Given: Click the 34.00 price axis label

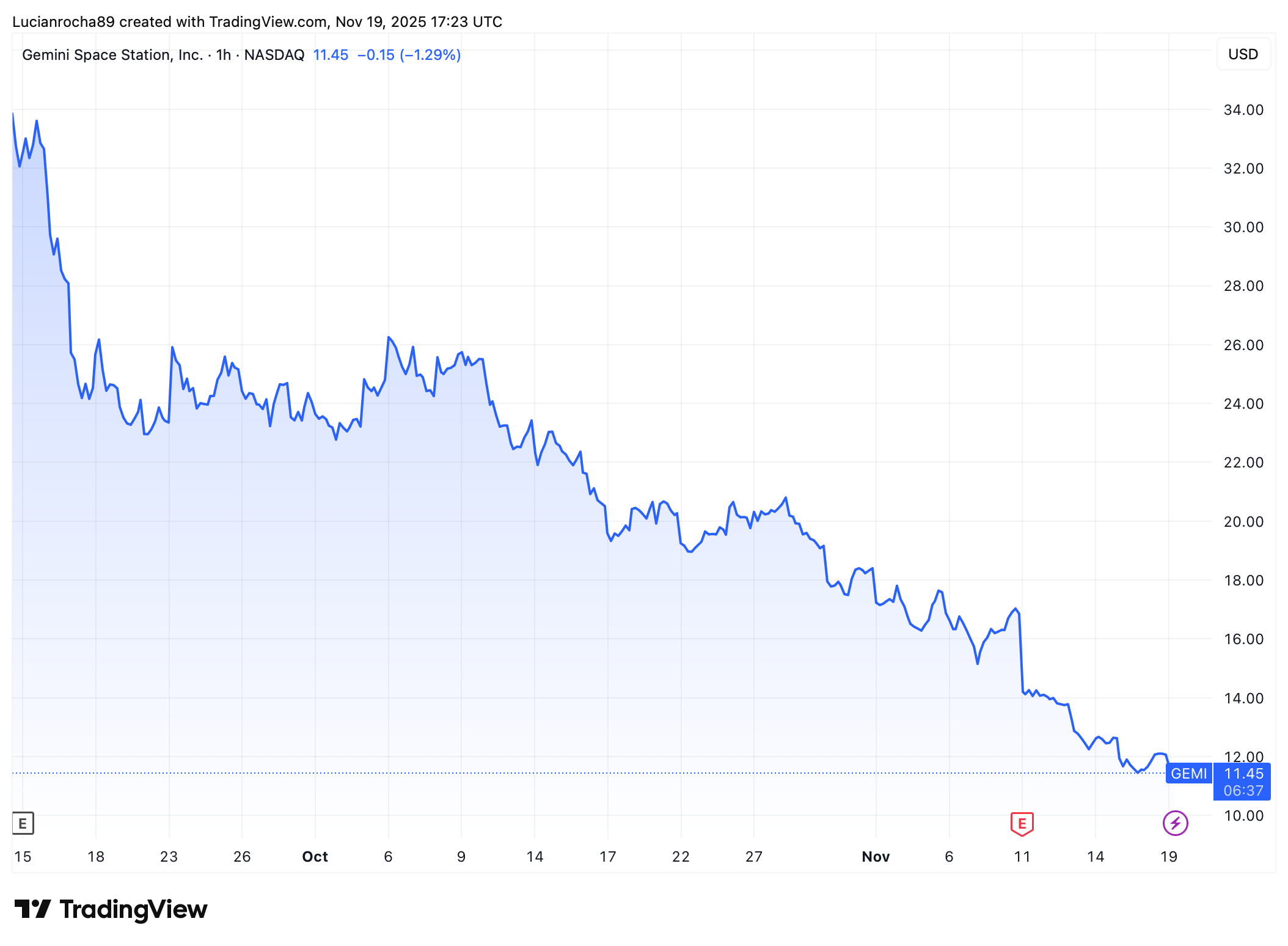Looking at the screenshot, I should (x=1243, y=110).
